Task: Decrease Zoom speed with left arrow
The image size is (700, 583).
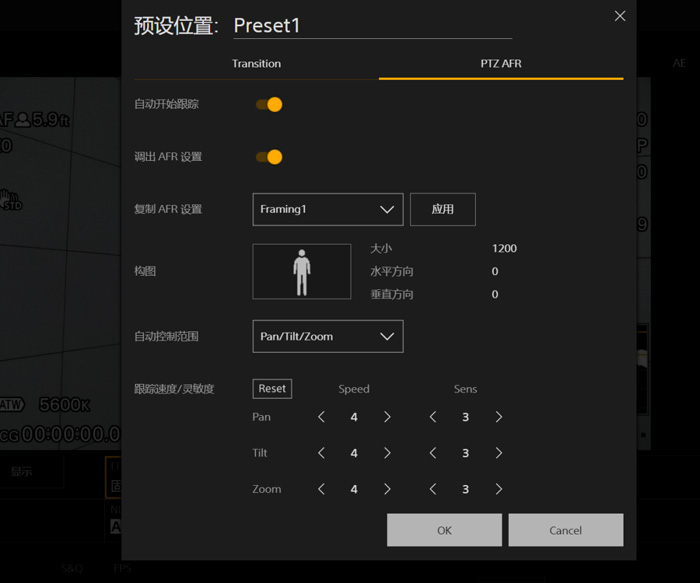Action: click(321, 489)
